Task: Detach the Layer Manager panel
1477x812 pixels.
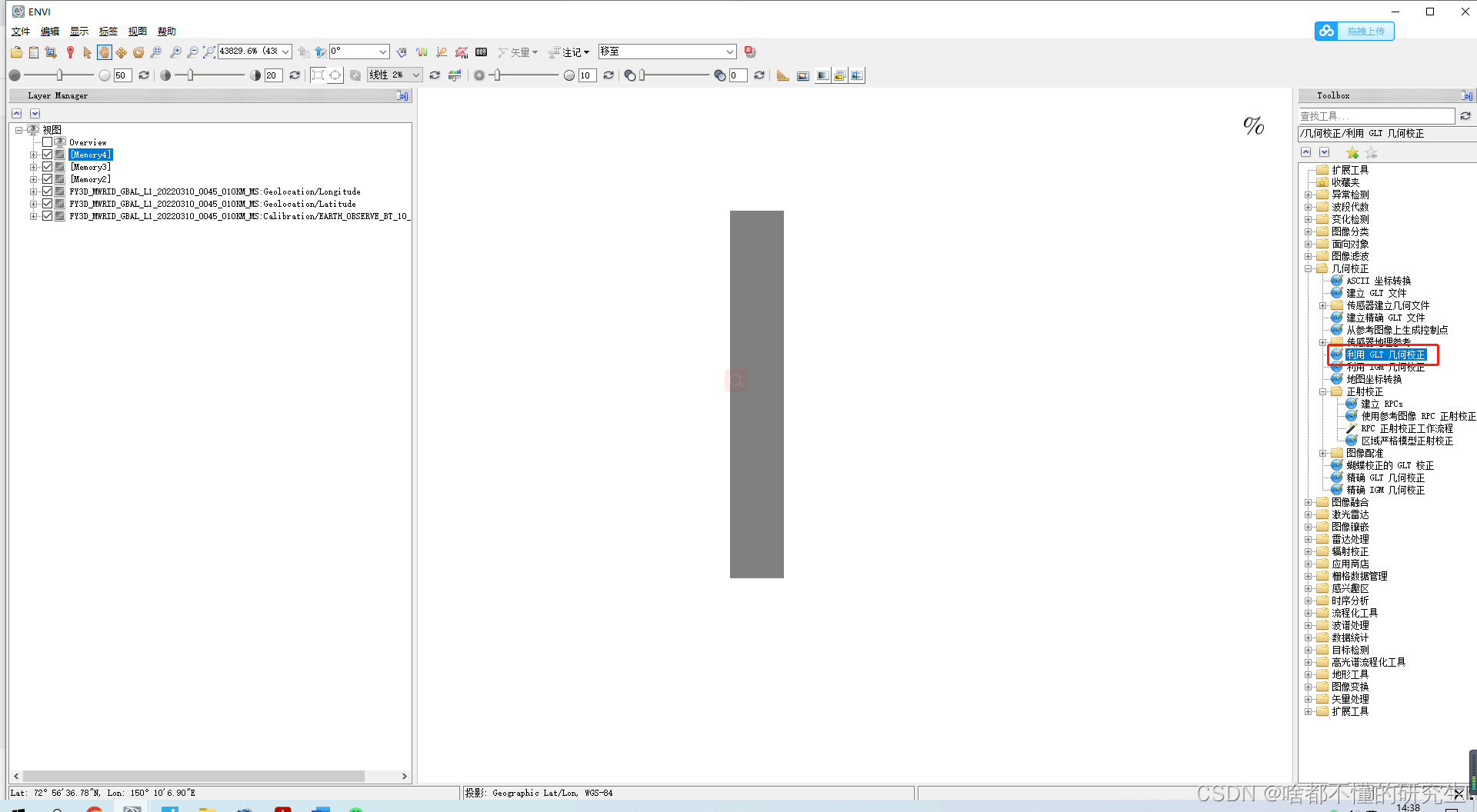Action: (402, 96)
